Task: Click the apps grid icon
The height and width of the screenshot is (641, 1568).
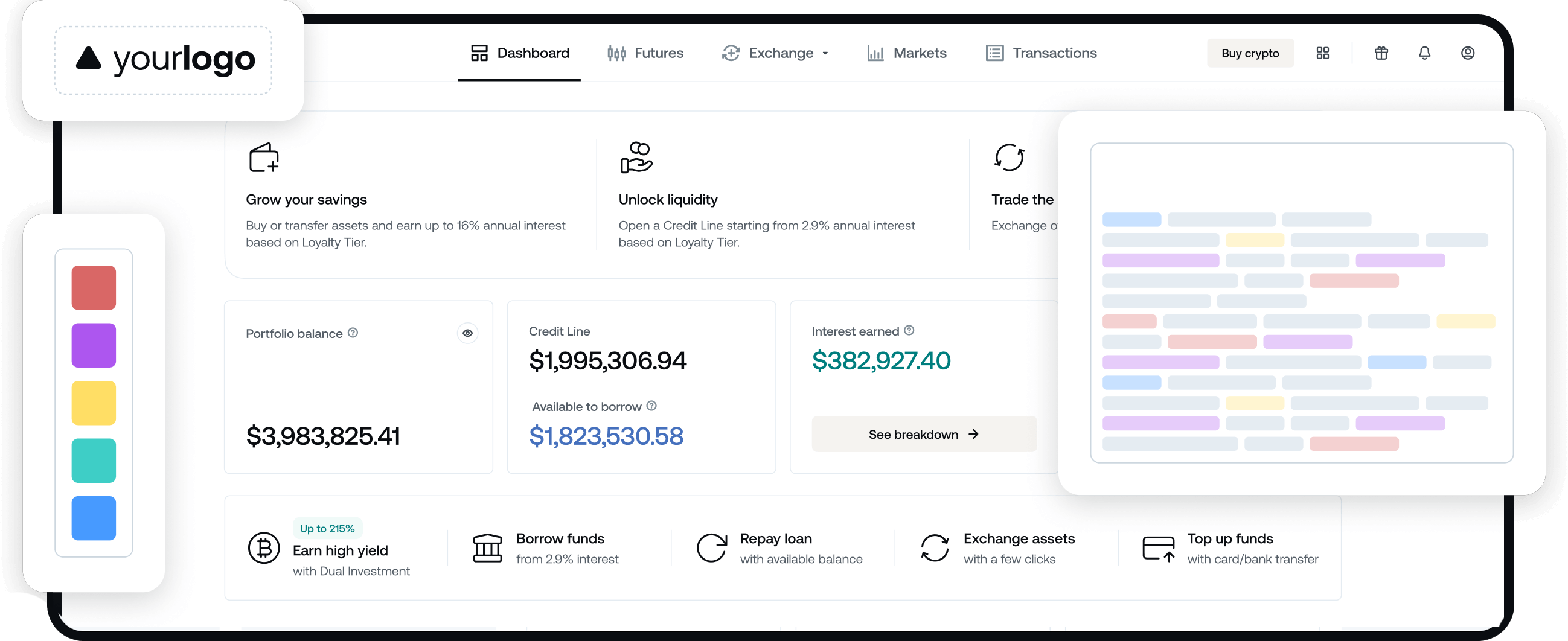Action: pos(1322,53)
